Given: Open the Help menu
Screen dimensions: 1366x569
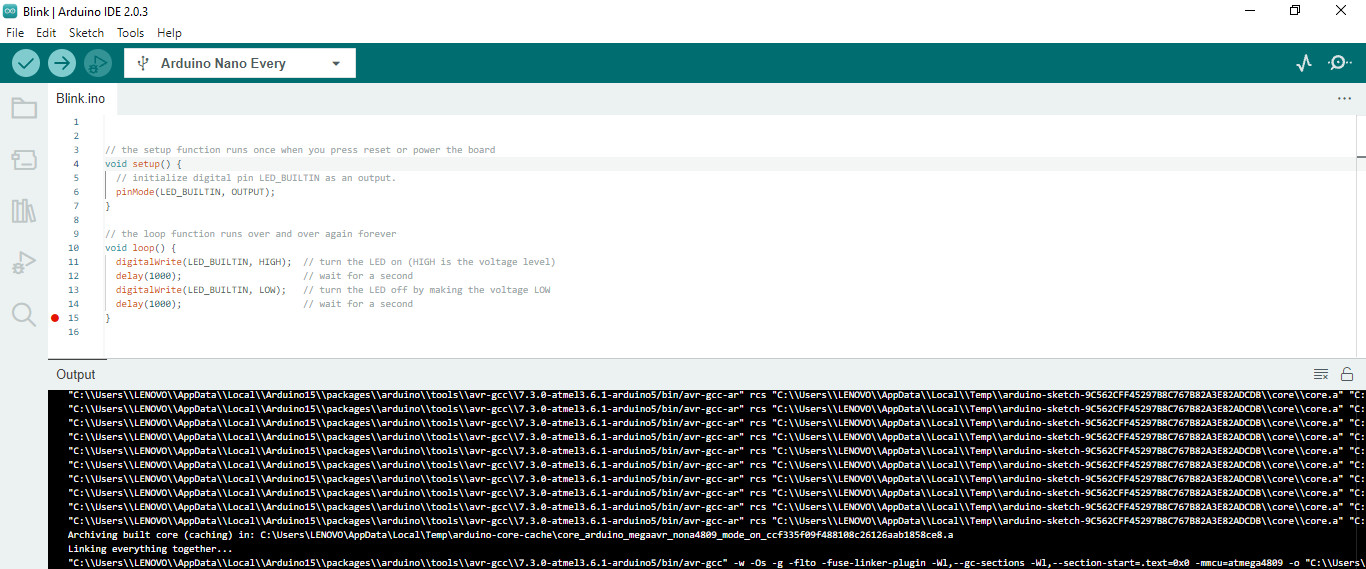Looking at the screenshot, I should tap(169, 33).
